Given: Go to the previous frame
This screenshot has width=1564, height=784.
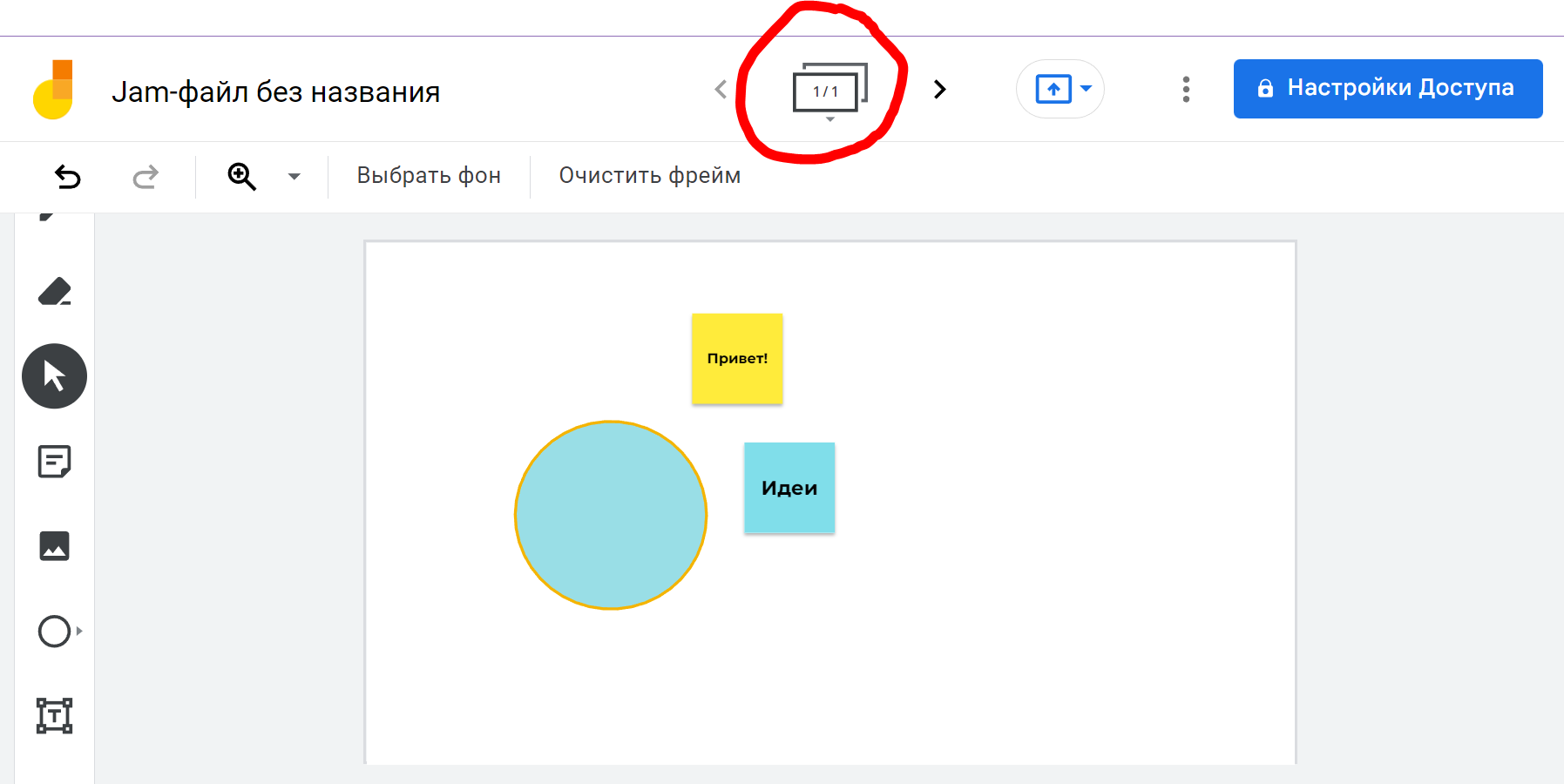Looking at the screenshot, I should pos(721,89).
